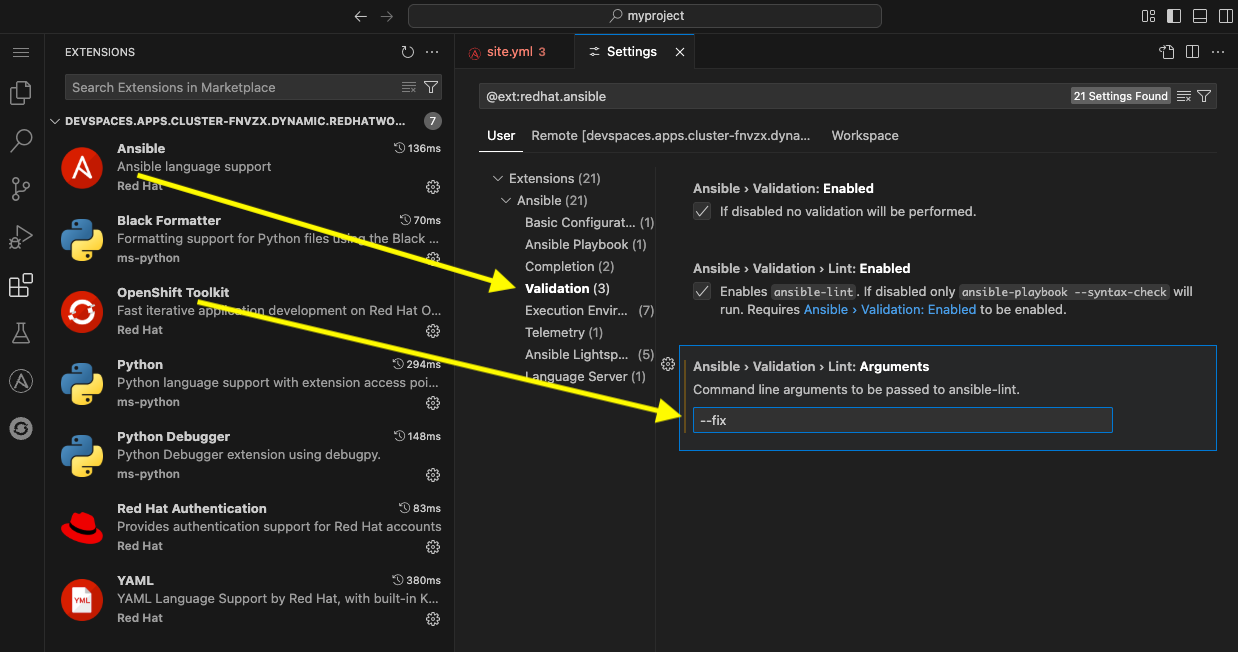
Task: Open the Explorer view in the activity bar
Action: [21, 92]
